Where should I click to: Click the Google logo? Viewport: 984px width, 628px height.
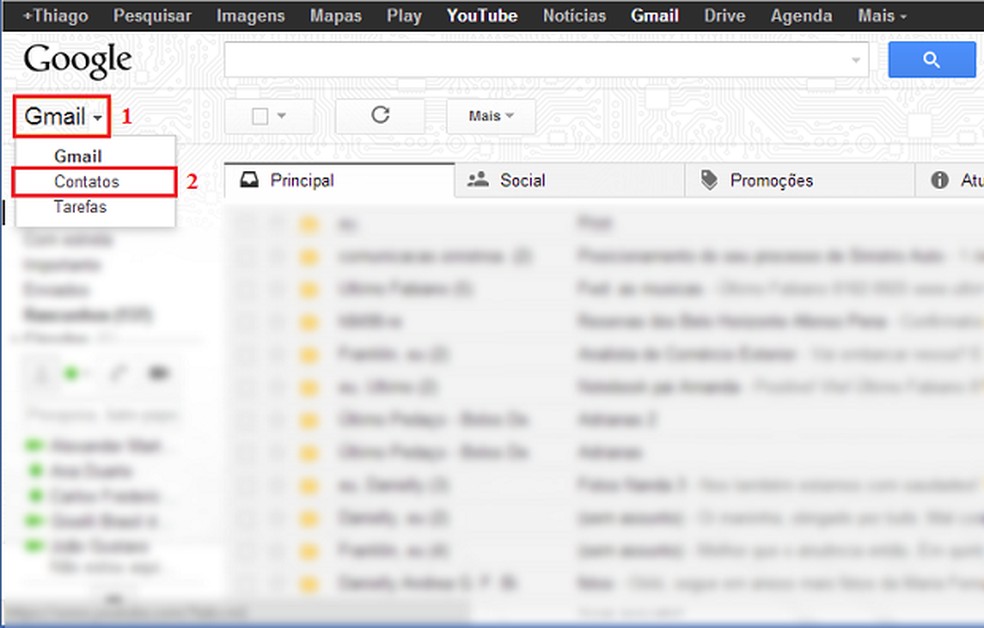[x=78, y=59]
